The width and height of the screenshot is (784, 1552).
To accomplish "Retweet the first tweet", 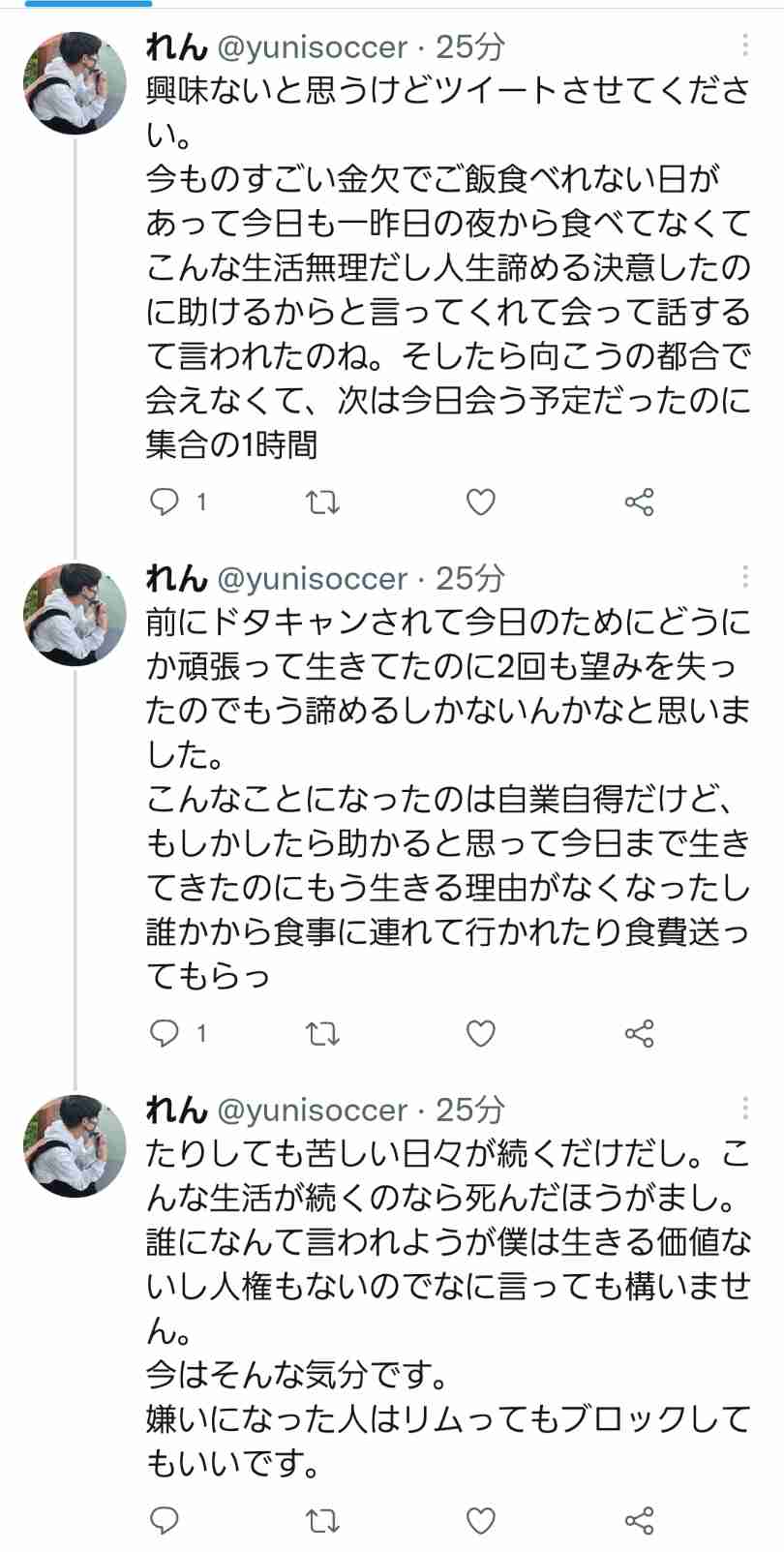I will (323, 502).
